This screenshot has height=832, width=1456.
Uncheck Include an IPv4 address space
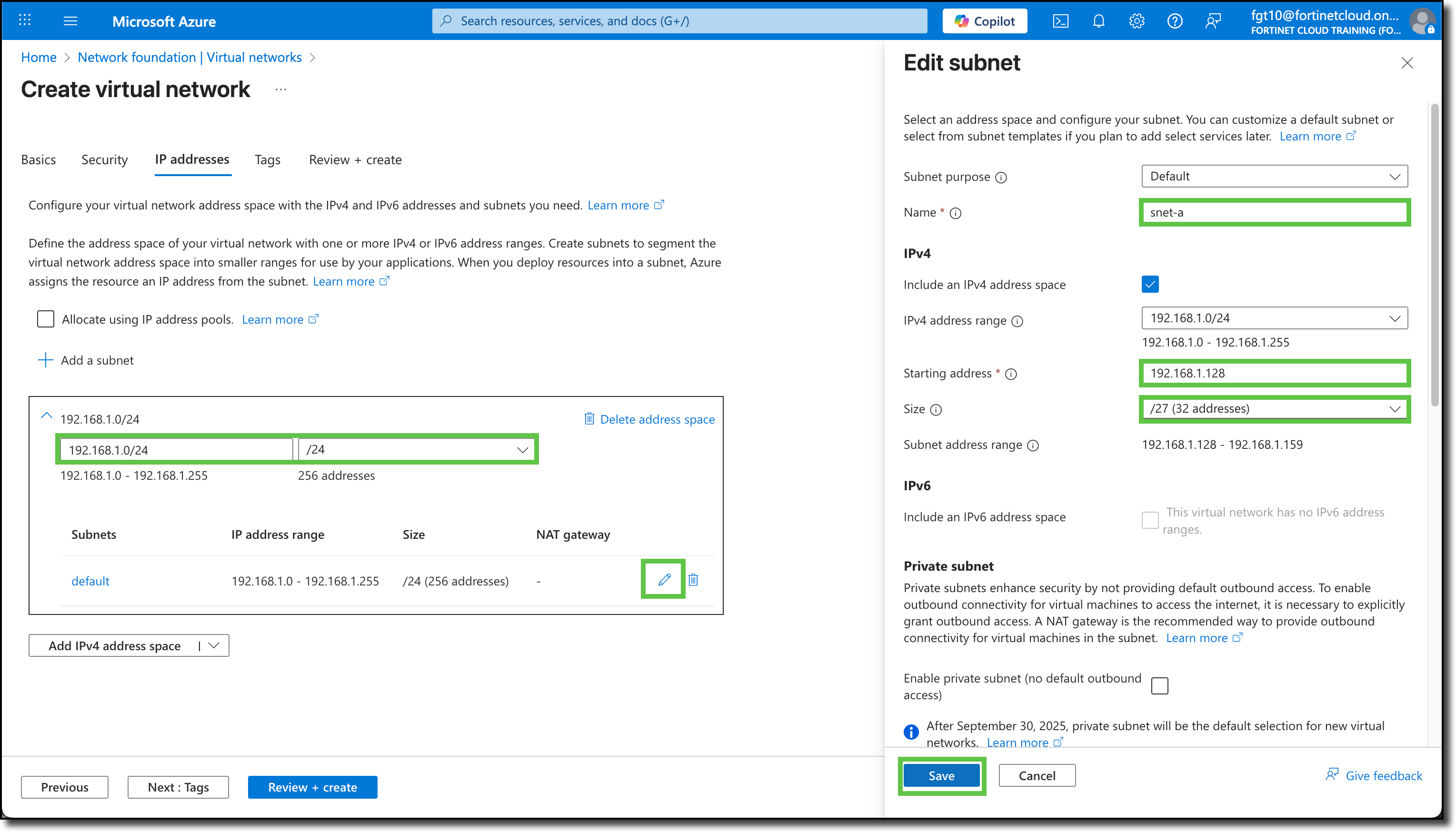pos(1150,284)
